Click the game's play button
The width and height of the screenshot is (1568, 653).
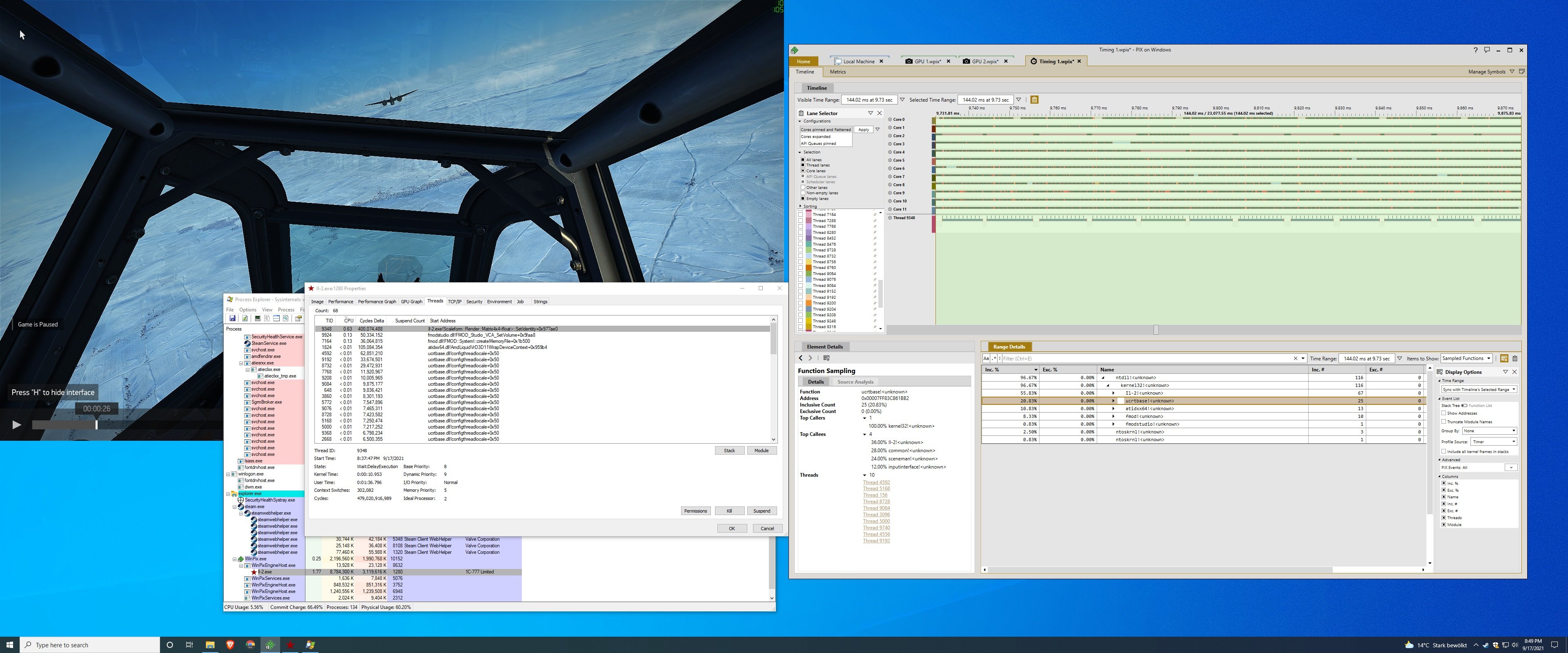(x=16, y=425)
